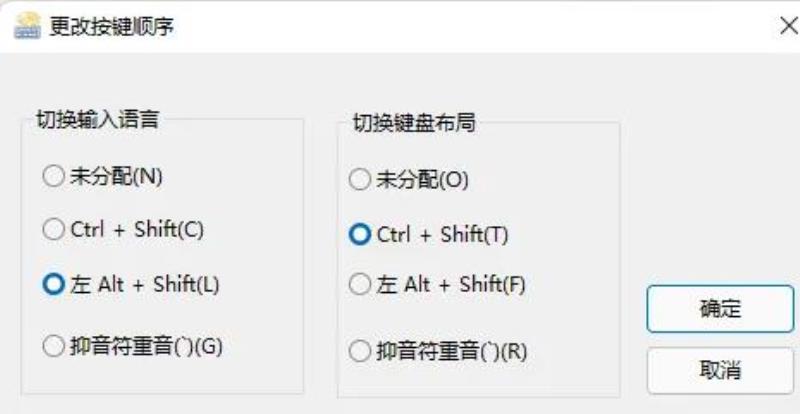Screen dimensions: 800x414
Task: Click the 取消 button
Action: 720,371
